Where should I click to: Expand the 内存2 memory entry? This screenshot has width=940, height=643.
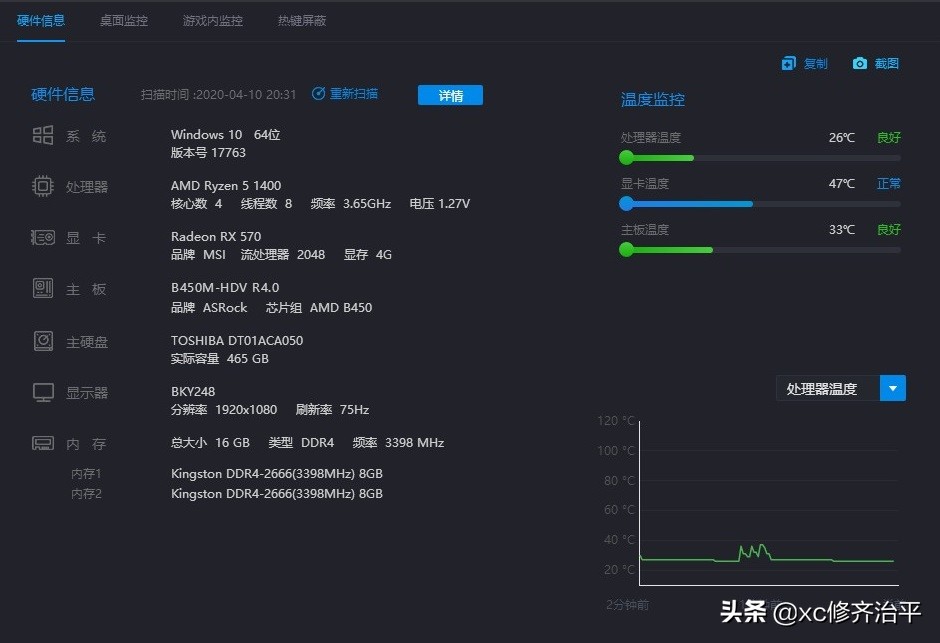[86, 493]
